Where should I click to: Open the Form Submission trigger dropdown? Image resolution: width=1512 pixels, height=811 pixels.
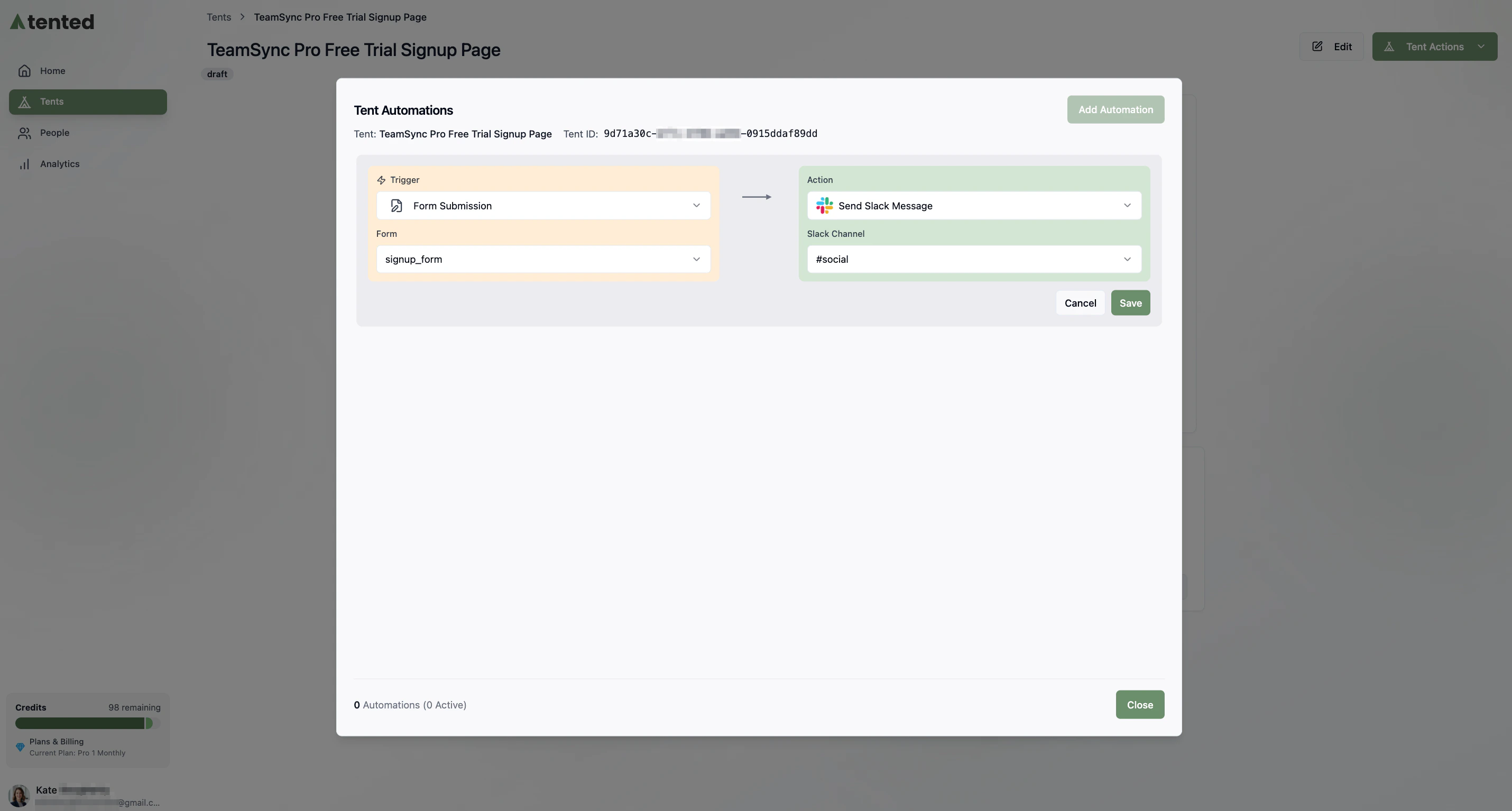pyautogui.click(x=696, y=205)
